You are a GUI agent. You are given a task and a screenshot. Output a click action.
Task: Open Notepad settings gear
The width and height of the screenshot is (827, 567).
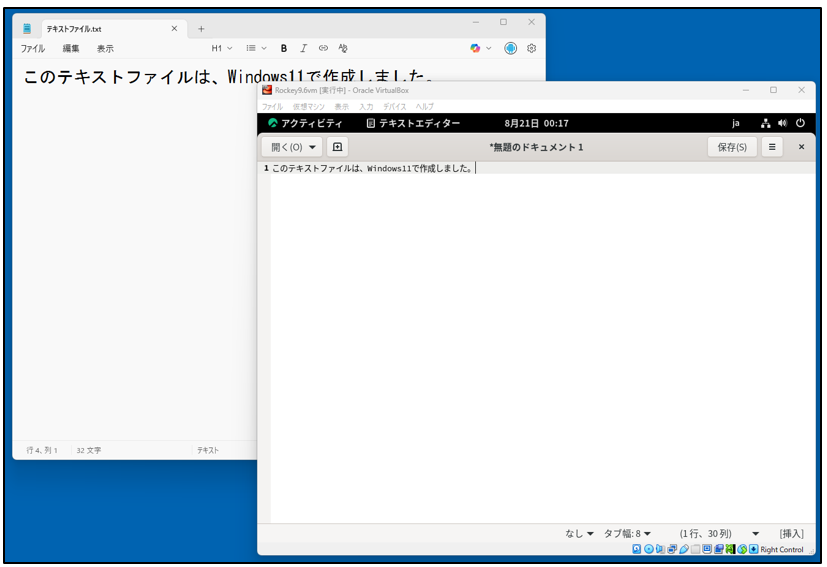[531, 48]
